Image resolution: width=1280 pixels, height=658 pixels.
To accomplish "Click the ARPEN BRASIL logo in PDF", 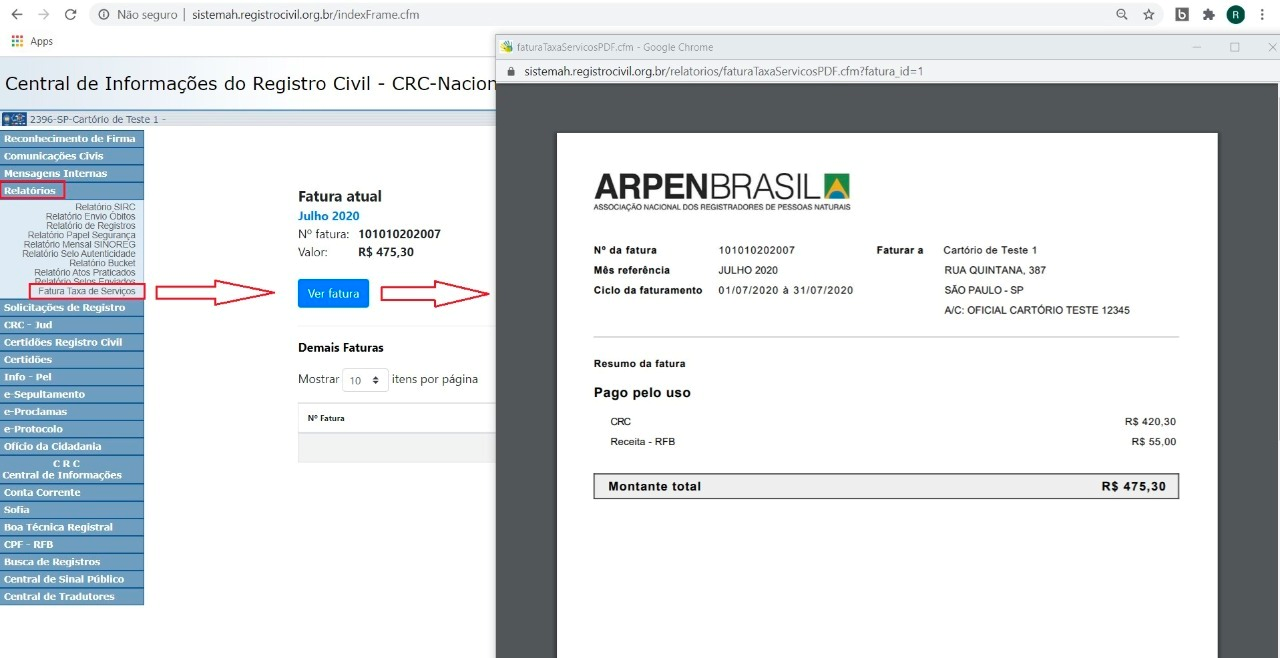I will [x=722, y=191].
